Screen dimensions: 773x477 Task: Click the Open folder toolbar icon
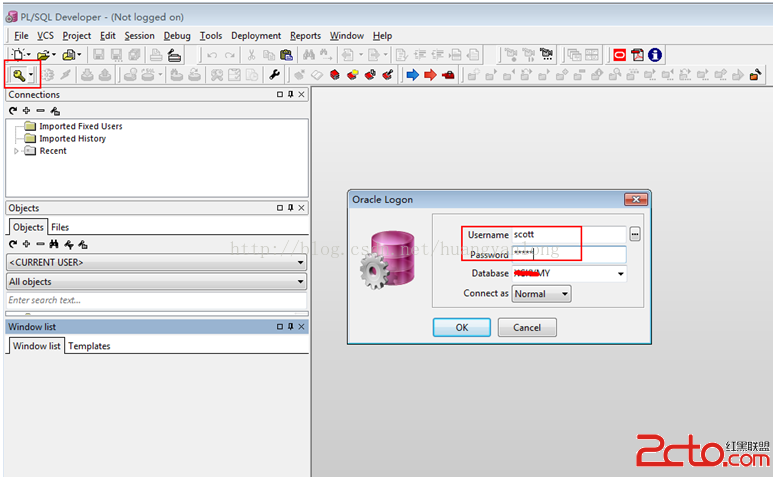point(43,55)
